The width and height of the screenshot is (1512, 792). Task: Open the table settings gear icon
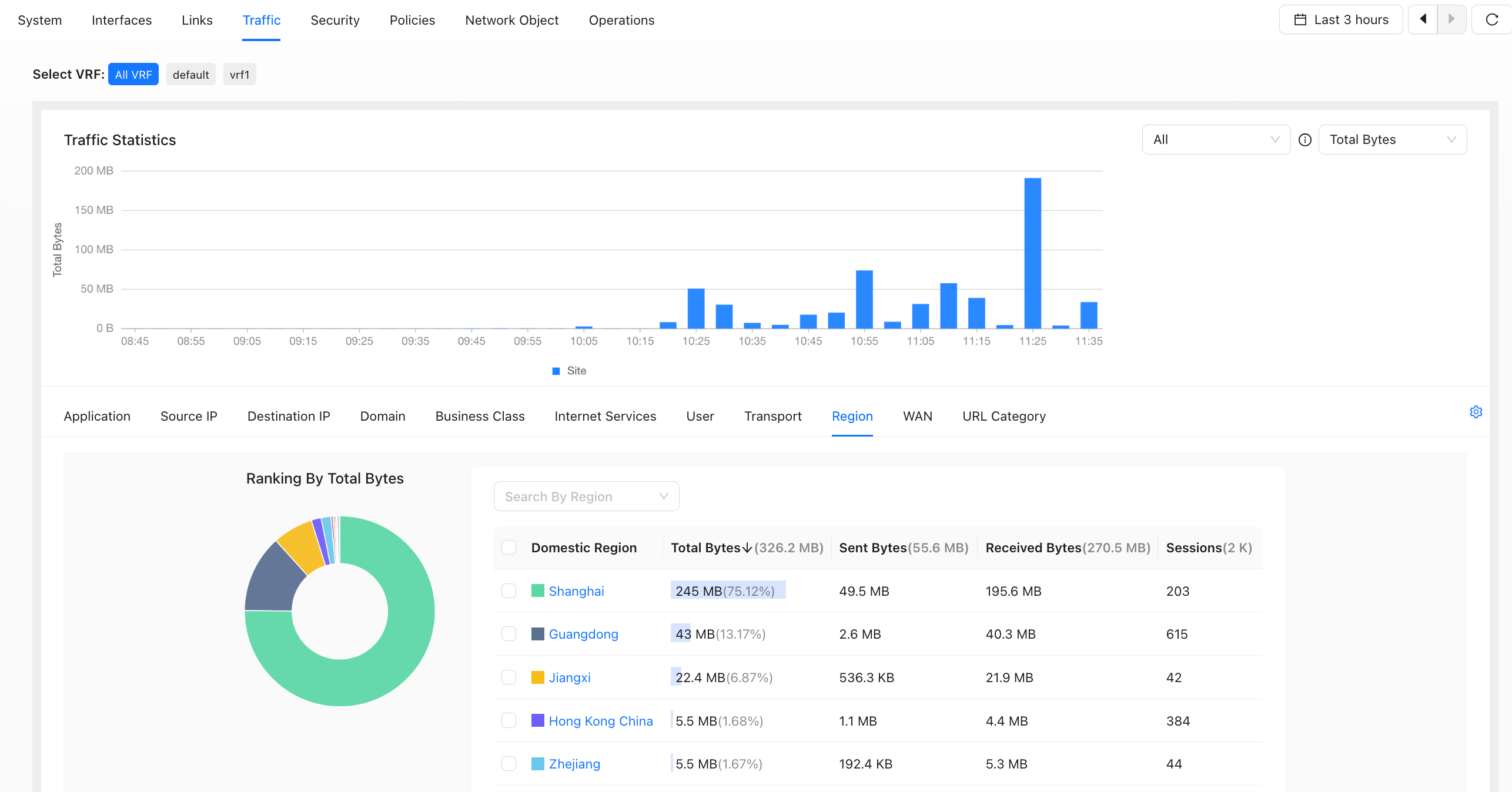(1476, 412)
